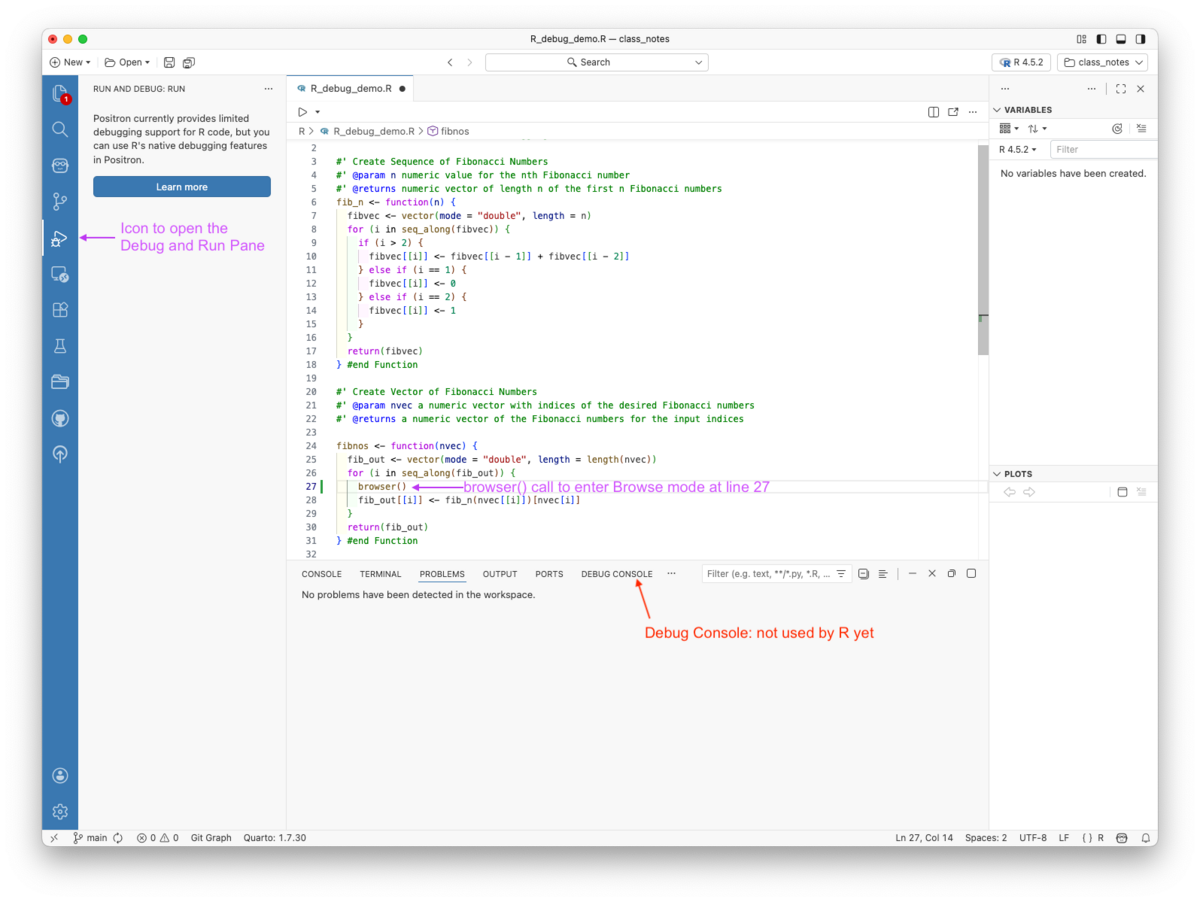Viewport: 1200px width, 902px height.
Task: Toggle primary side bar layout button
Action: [1101, 39]
